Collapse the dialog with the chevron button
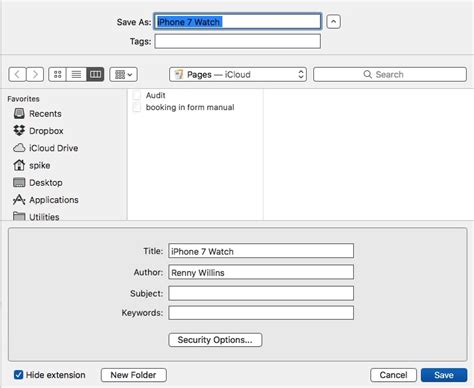The height and width of the screenshot is (388, 474). [x=333, y=22]
